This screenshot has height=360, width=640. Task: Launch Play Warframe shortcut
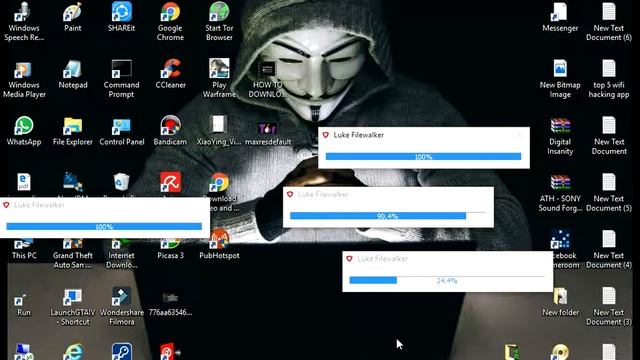[219, 79]
